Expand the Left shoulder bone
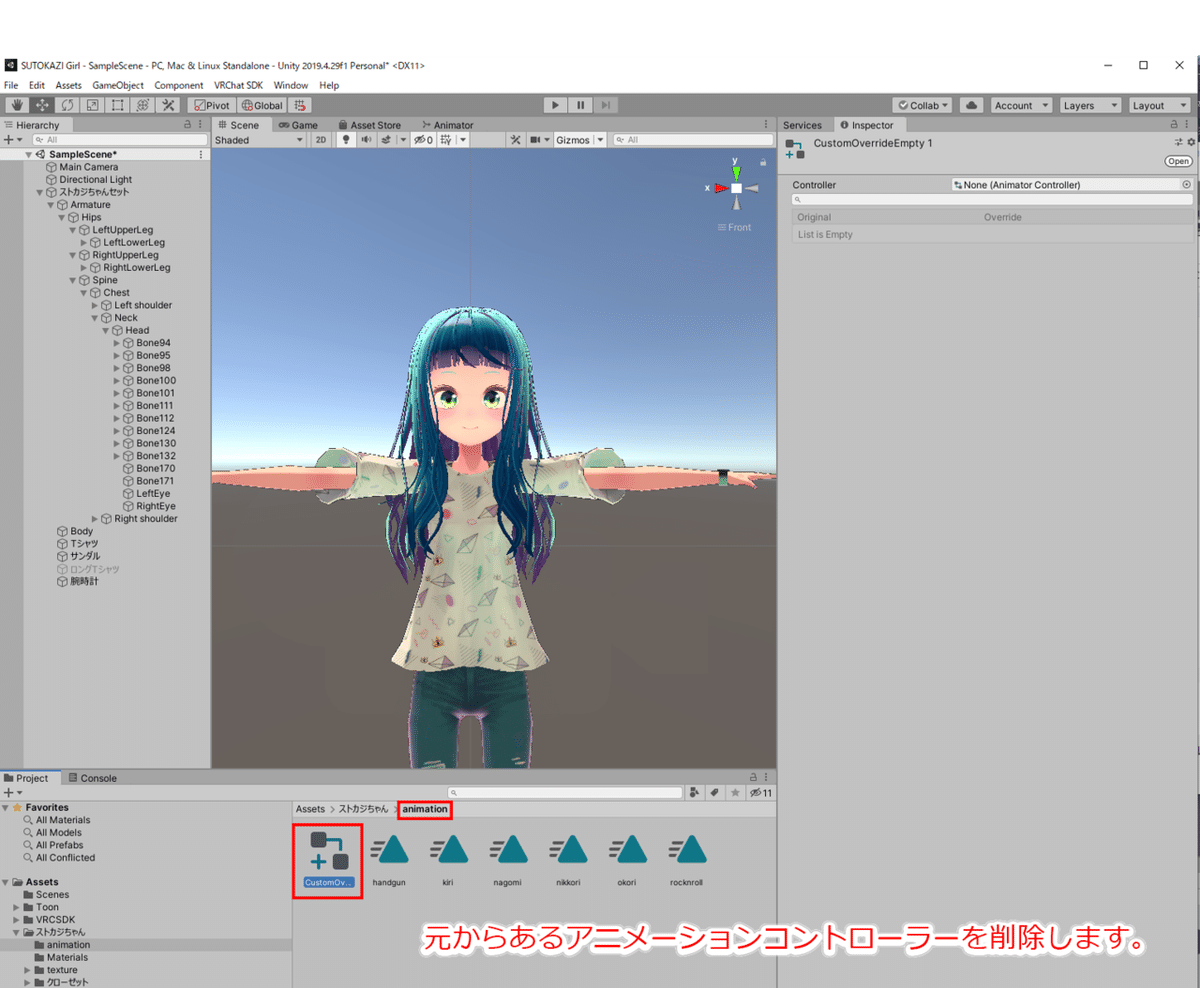This screenshot has height=988, width=1200. 95,305
